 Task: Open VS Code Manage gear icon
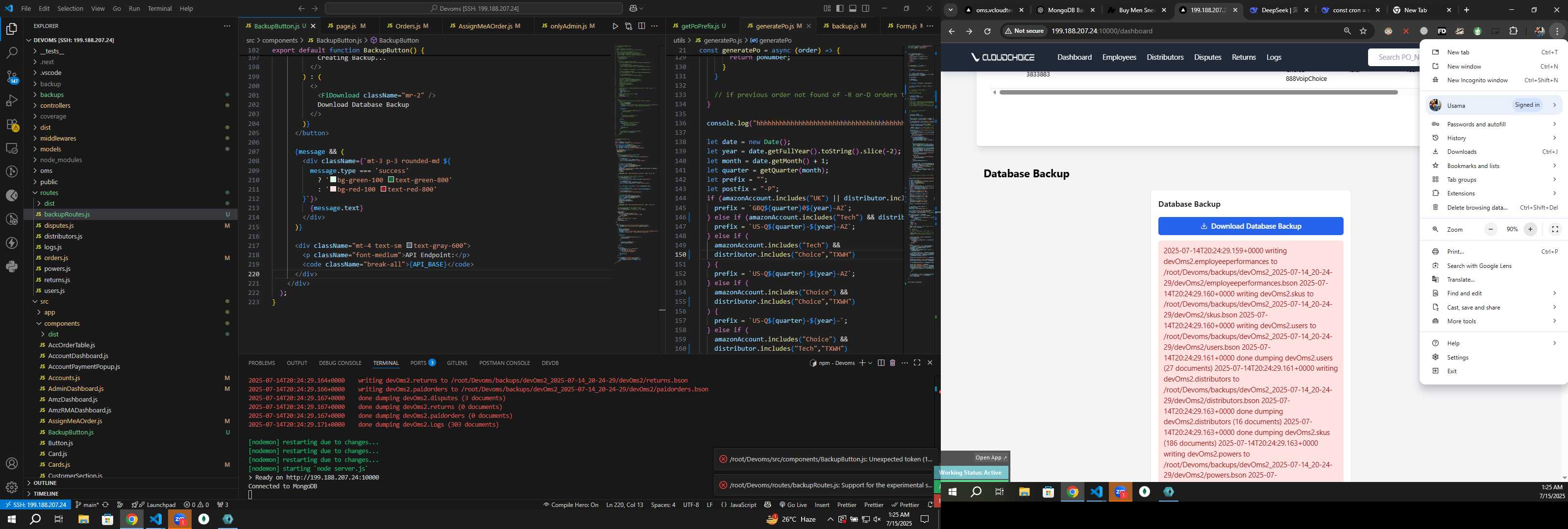pos(12,487)
